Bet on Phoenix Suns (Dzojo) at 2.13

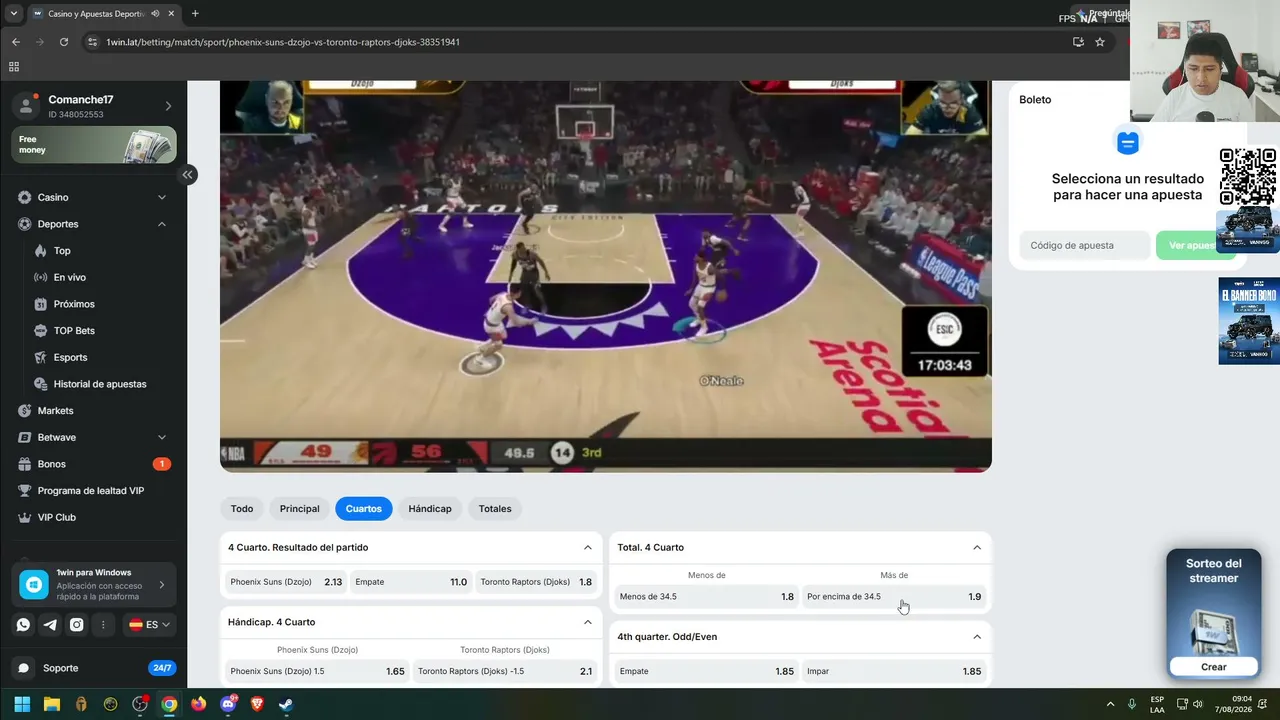click(x=285, y=582)
